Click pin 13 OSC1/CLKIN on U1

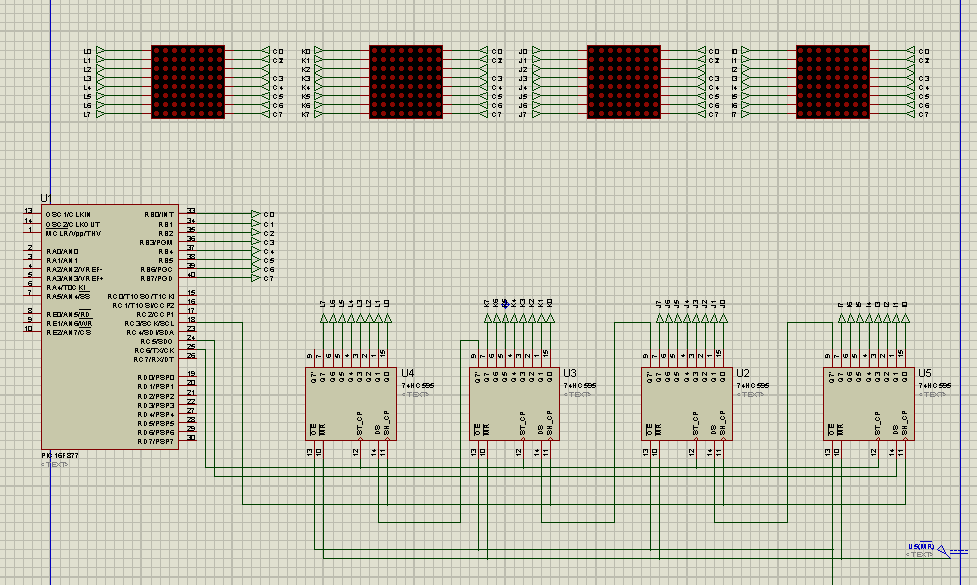pos(32,214)
